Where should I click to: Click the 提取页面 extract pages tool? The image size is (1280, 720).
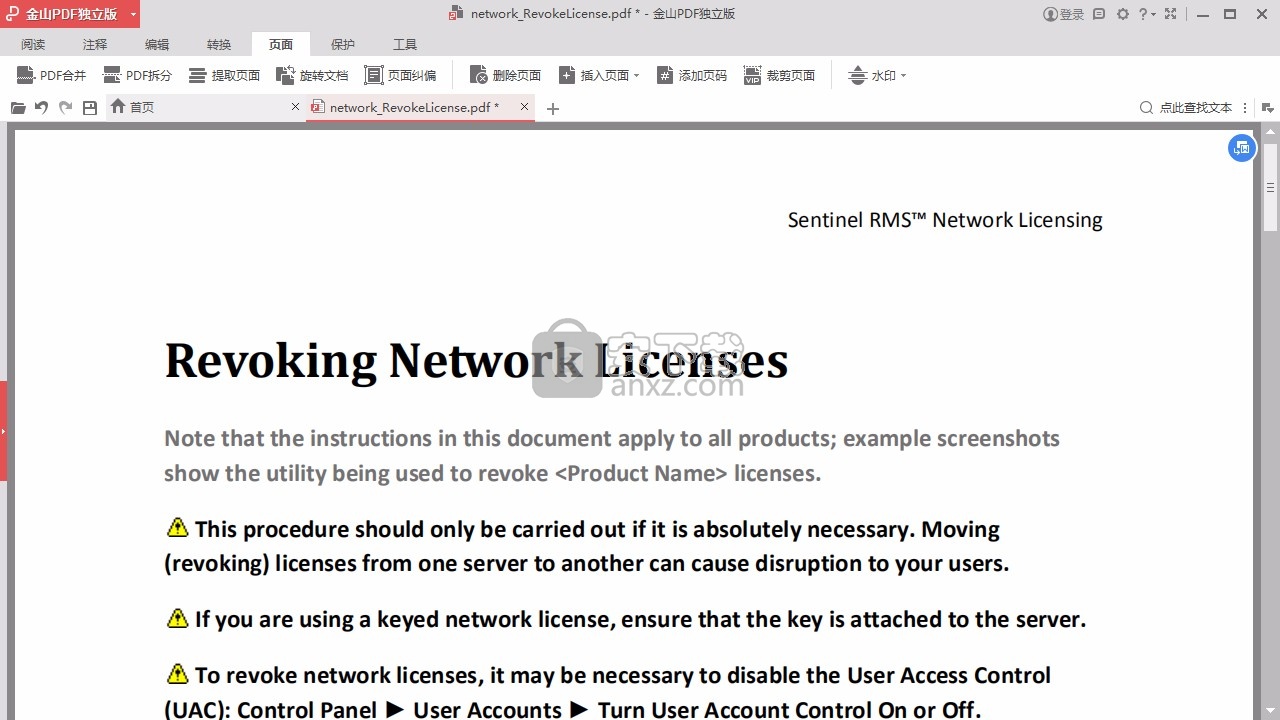tap(225, 76)
